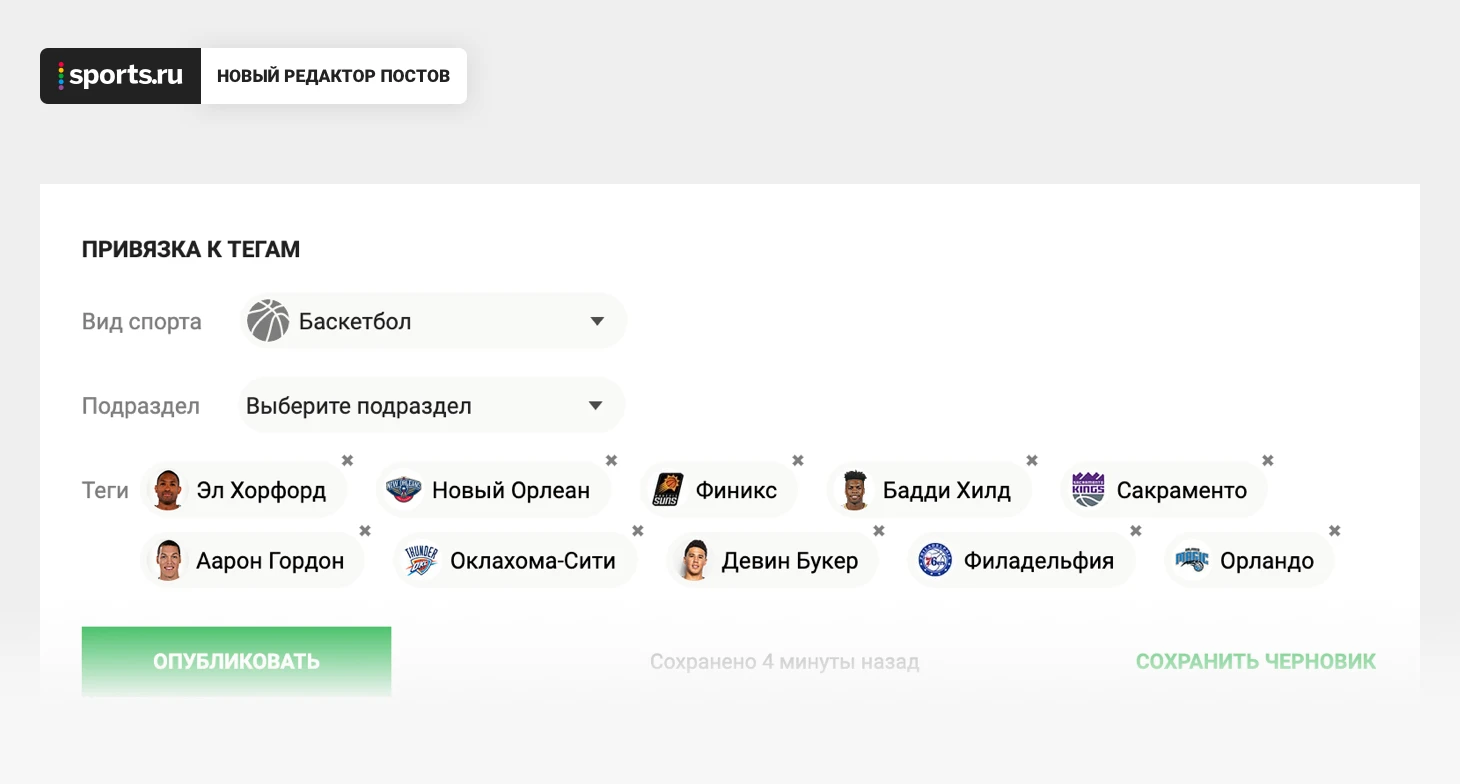
Task: Click the Orlando Magic logo icon
Action: (1192, 560)
